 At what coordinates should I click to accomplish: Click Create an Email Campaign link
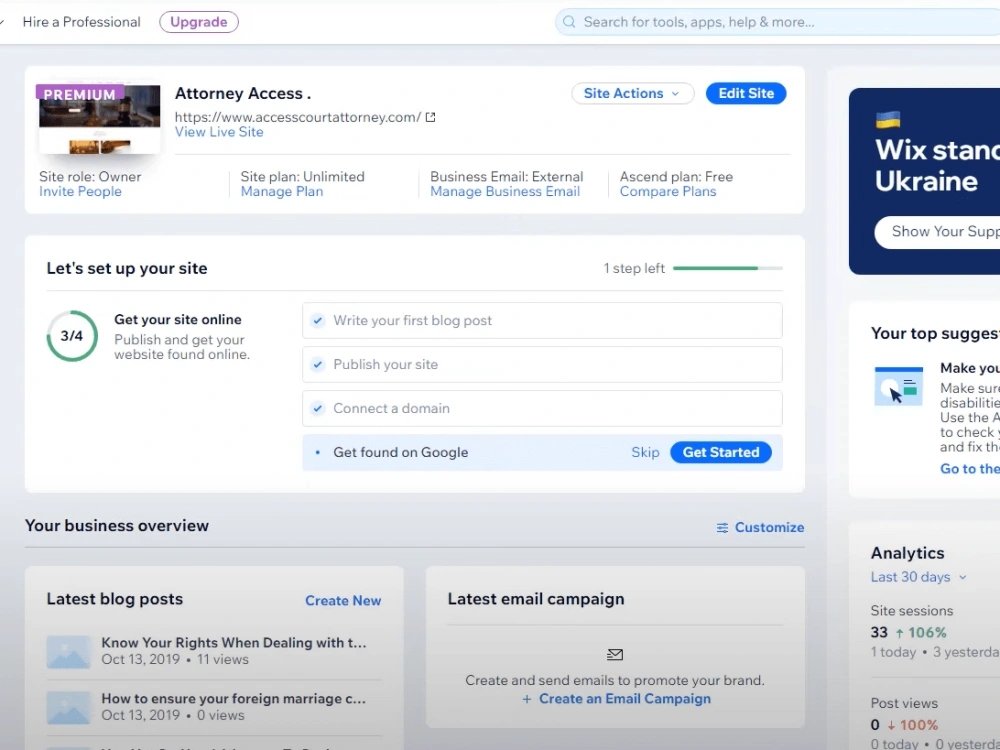click(625, 699)
